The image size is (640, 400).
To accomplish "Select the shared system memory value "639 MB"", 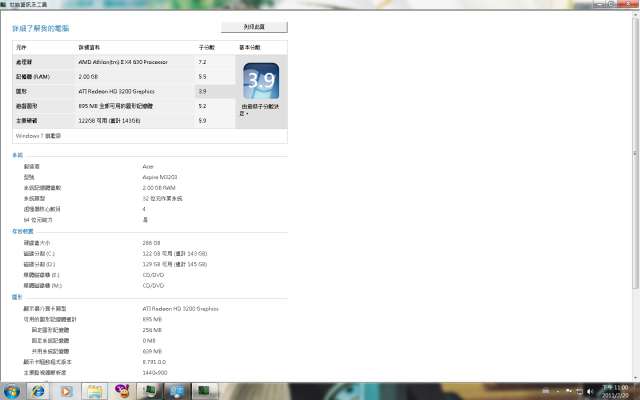I will [152, 351].
